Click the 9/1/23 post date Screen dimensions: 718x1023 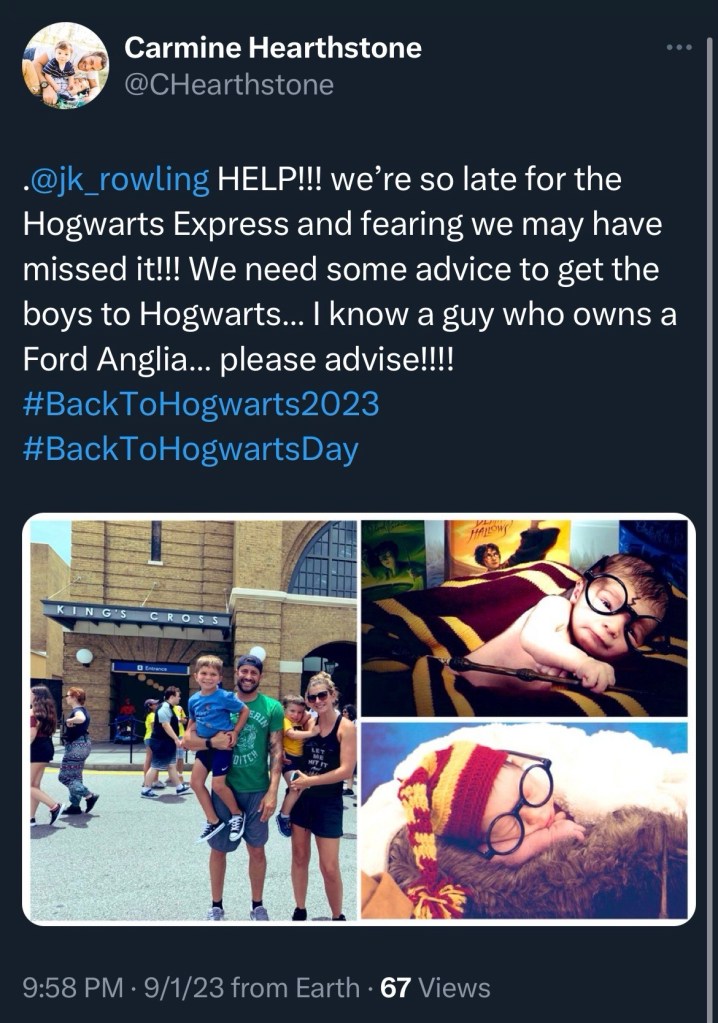pyautogui.click(x=183, y=988)
